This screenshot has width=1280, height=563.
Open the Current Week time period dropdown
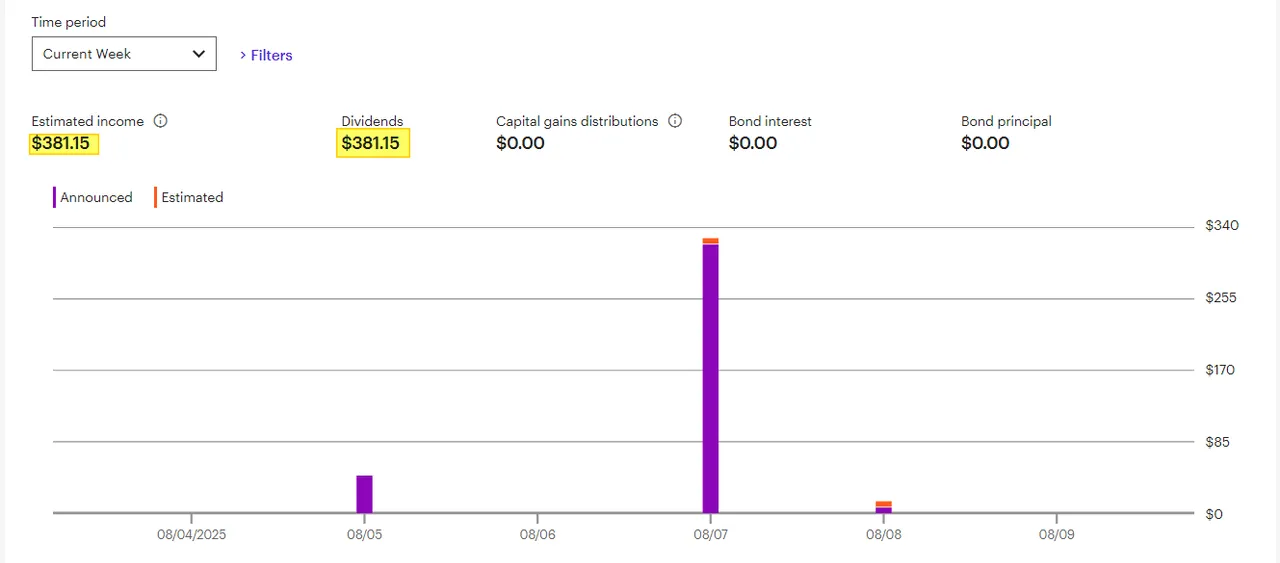pyautogui.click(x=124, y=54)
